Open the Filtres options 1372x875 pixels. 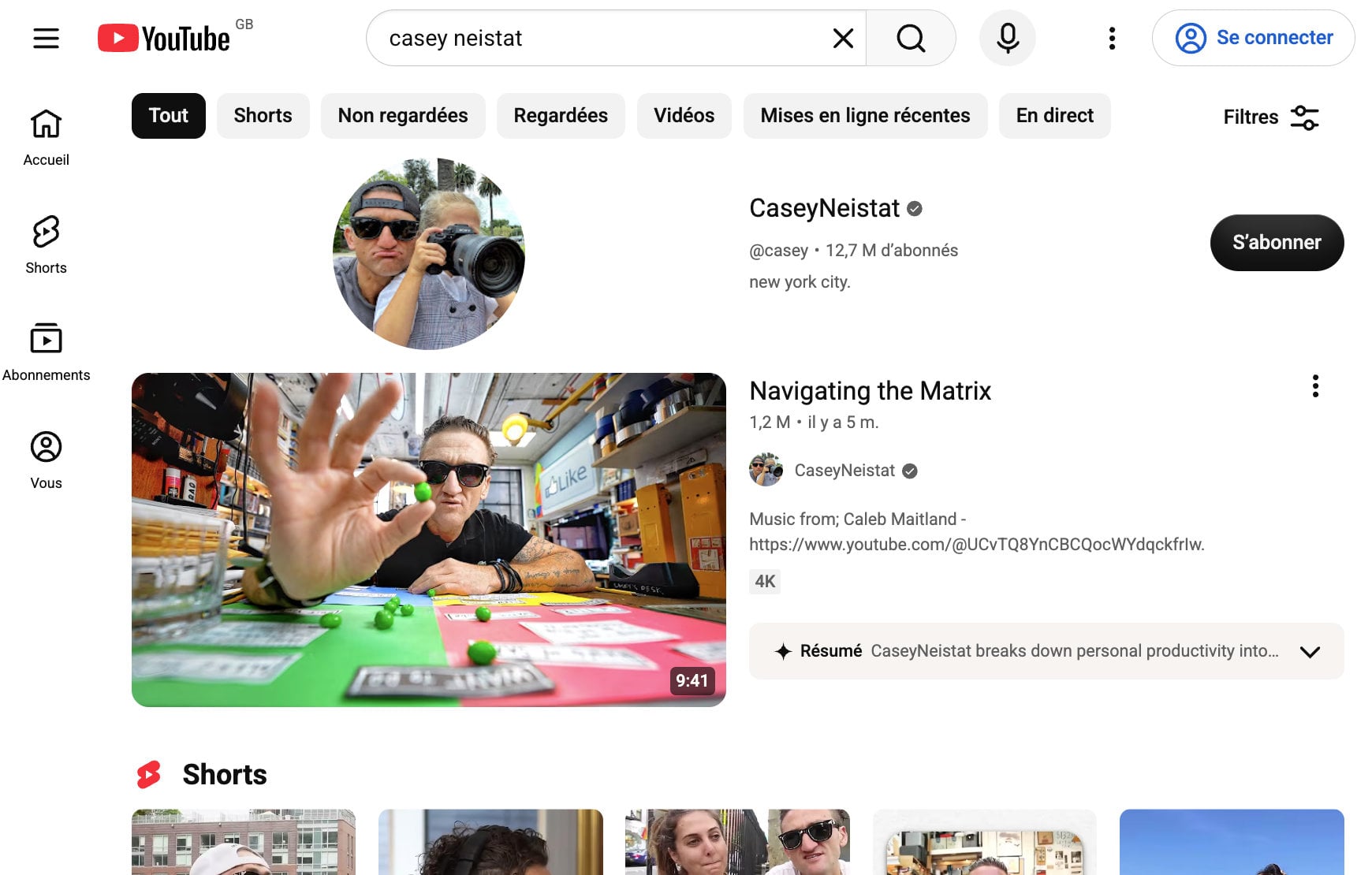[x=1271, y=117]
